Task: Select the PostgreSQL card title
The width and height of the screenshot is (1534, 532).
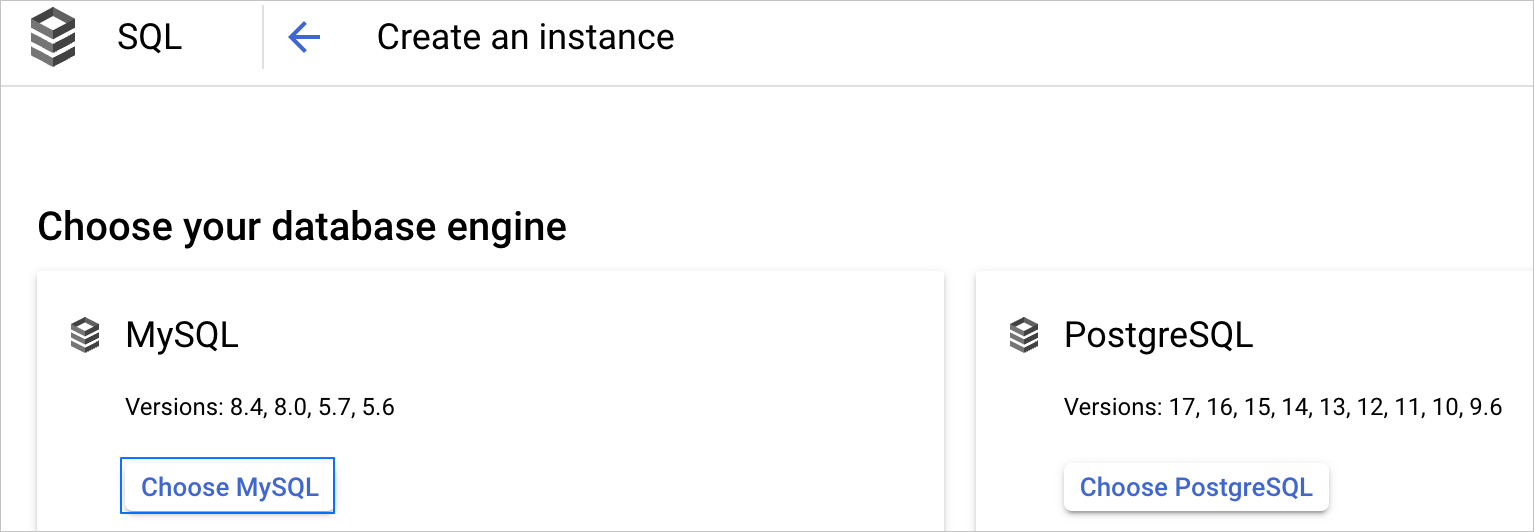Action: point(1158,335)
